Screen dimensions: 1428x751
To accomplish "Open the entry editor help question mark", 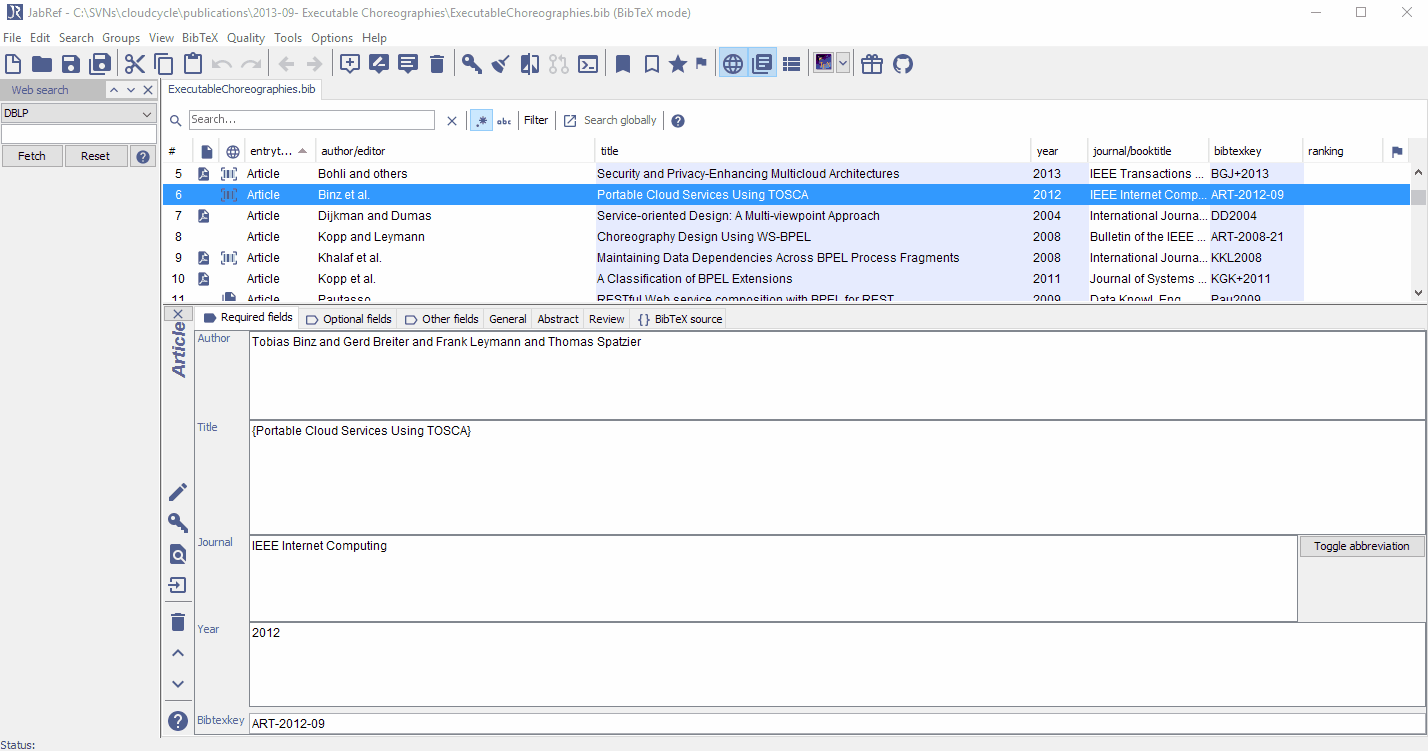I will click(178, 720).
